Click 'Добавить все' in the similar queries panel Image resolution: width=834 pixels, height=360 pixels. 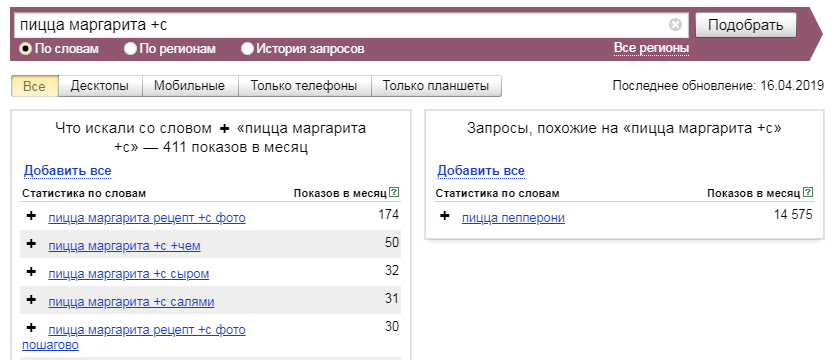[481, 171]
